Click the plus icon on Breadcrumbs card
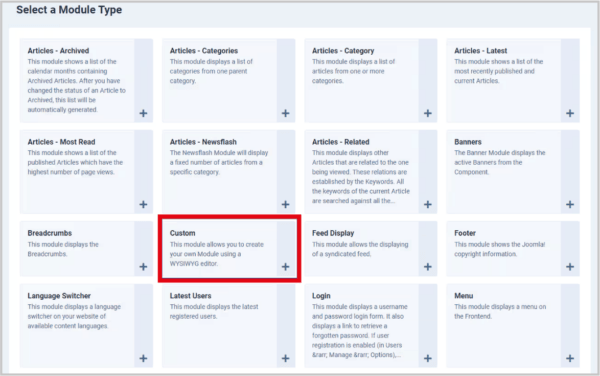The height and width of the screenshot is (376, 600). (x=143, y=267)
